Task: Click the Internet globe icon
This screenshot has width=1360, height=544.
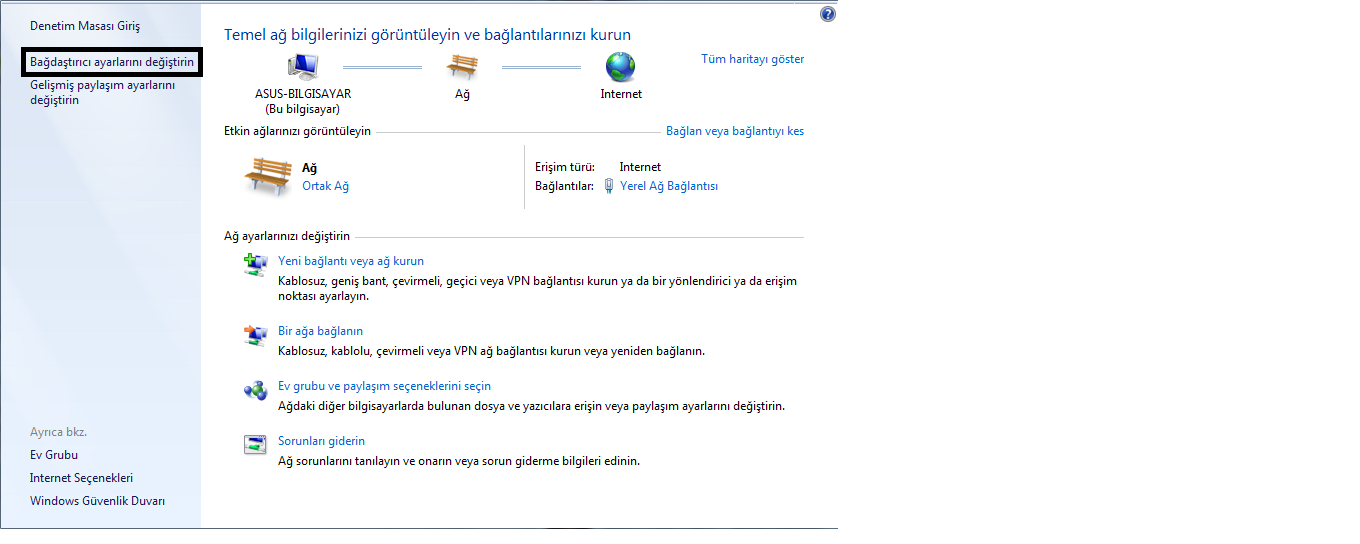Action: pyautogui.click(x=621, y=66)
